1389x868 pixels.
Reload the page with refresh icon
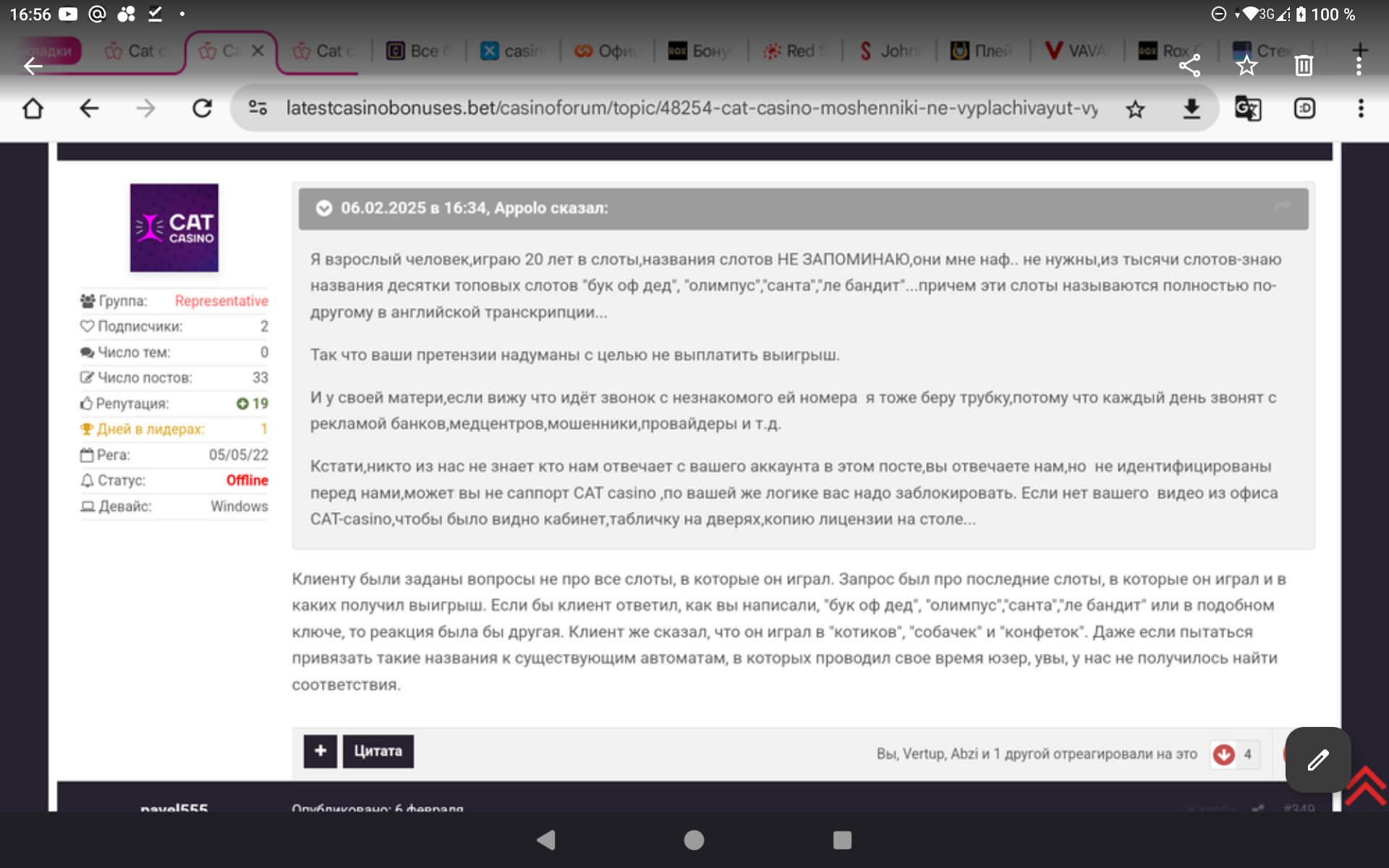[202, 109]
